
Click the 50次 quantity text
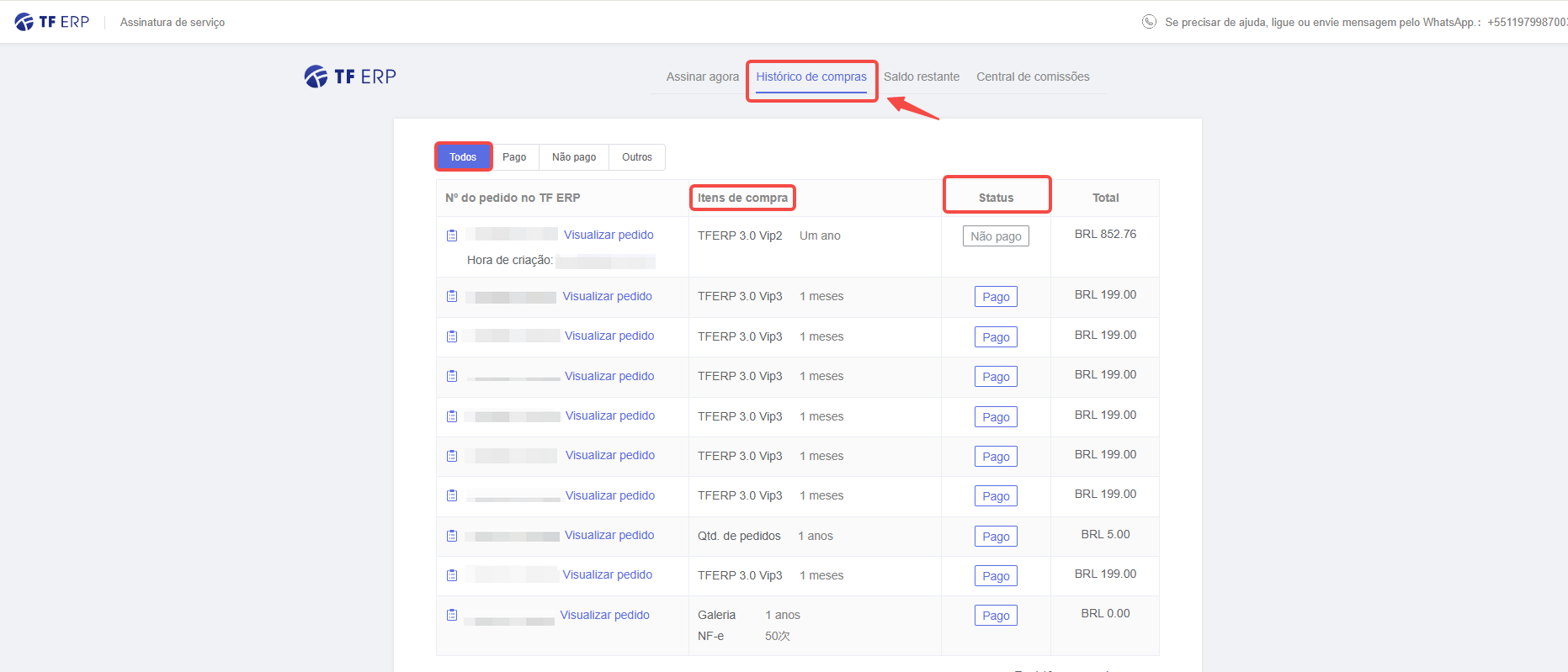(778, 636)
